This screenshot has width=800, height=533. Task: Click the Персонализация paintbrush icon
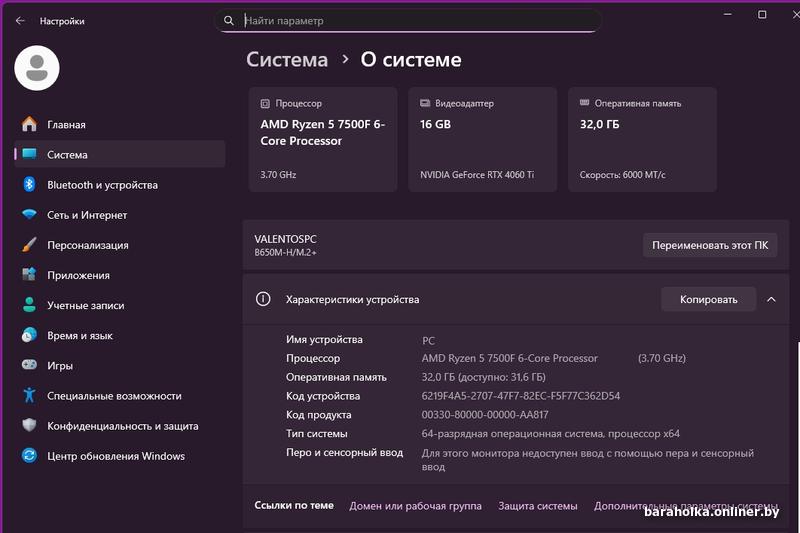29,244
